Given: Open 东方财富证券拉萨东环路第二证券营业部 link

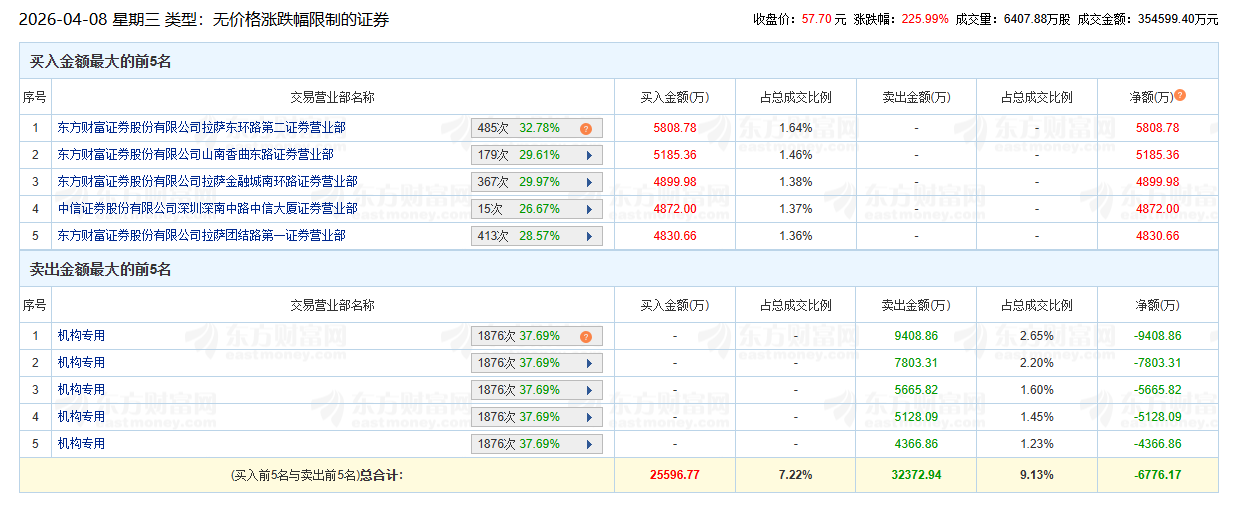Looking at the screenshot, I should coord(201,128).
